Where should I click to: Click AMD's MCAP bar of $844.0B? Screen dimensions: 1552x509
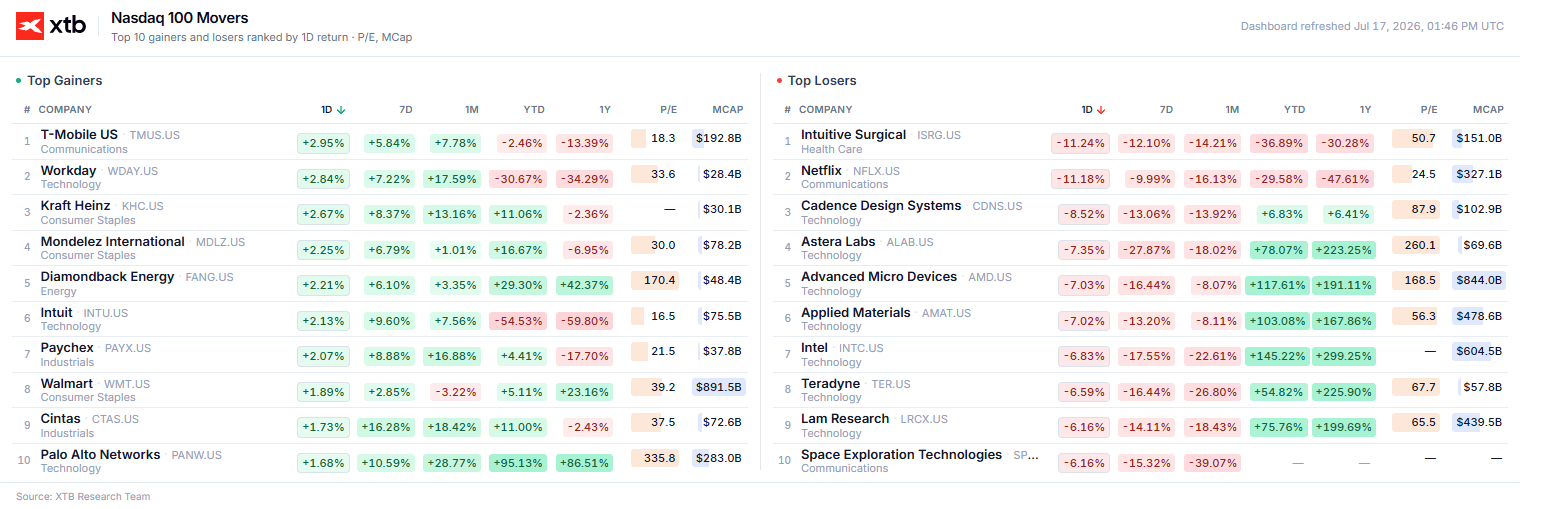tap(1479, 280)
